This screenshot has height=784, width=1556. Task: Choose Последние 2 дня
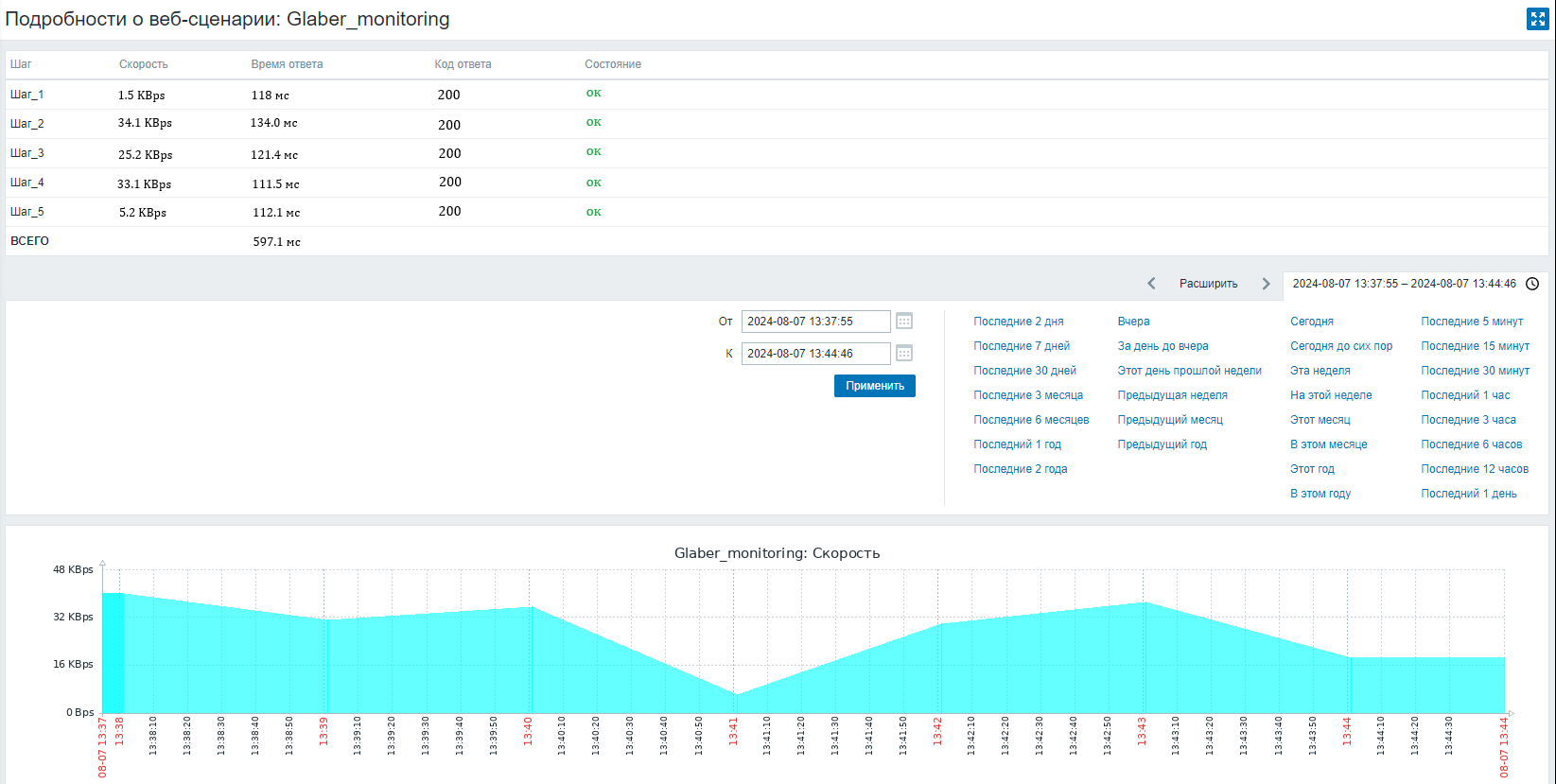(1019, 322)
